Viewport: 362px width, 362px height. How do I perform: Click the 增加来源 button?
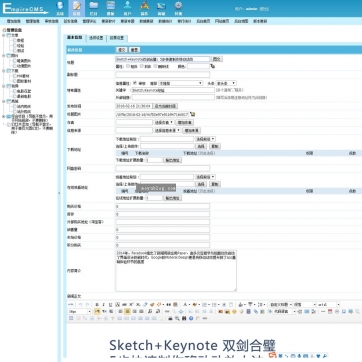pyautogui.click(x=192, y=130)
